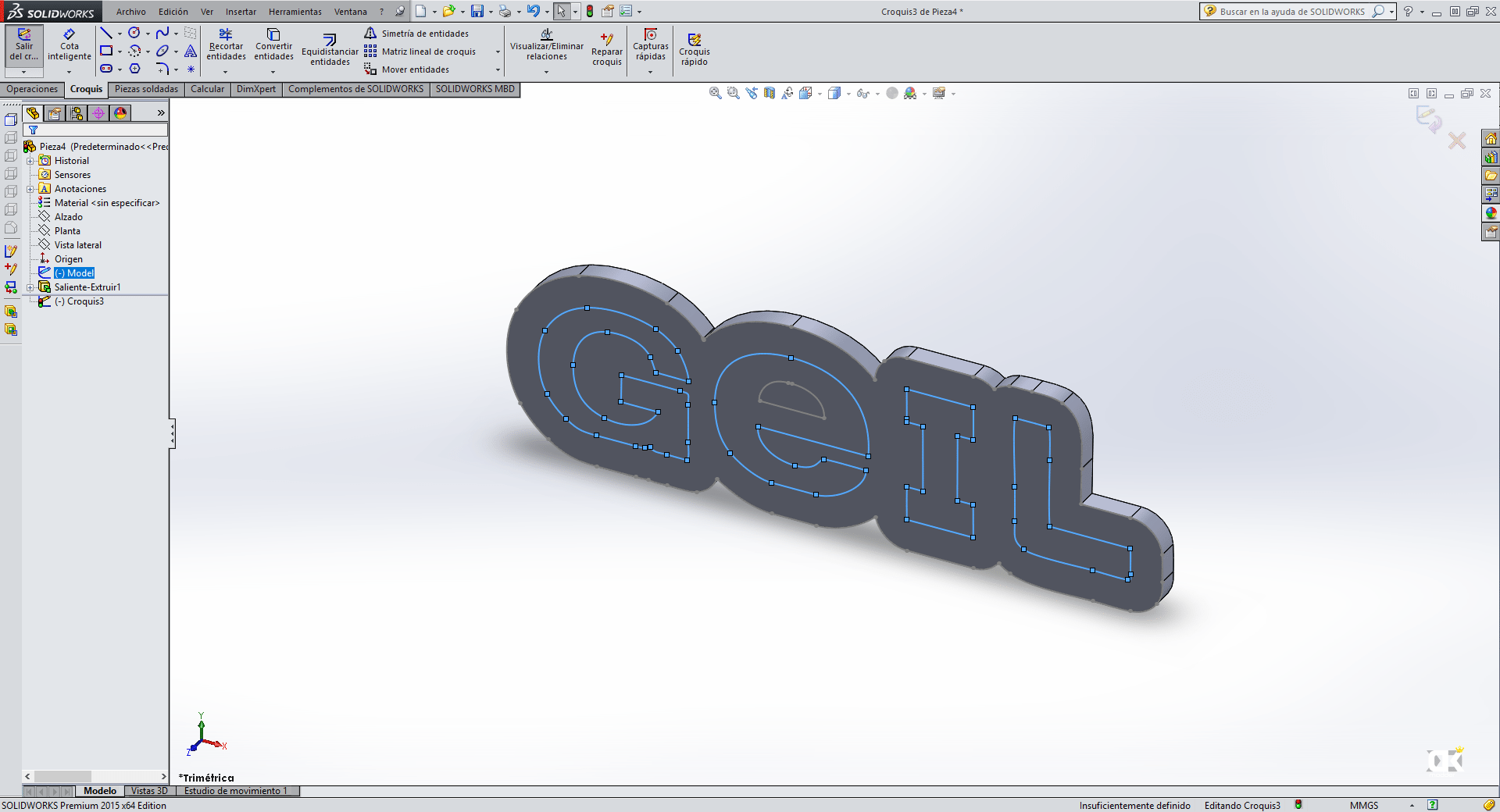Image resolution: width=1500 pixels, height=812 pixels.
Task: Open Design Library in task pane
Action: coord(1491,157)
